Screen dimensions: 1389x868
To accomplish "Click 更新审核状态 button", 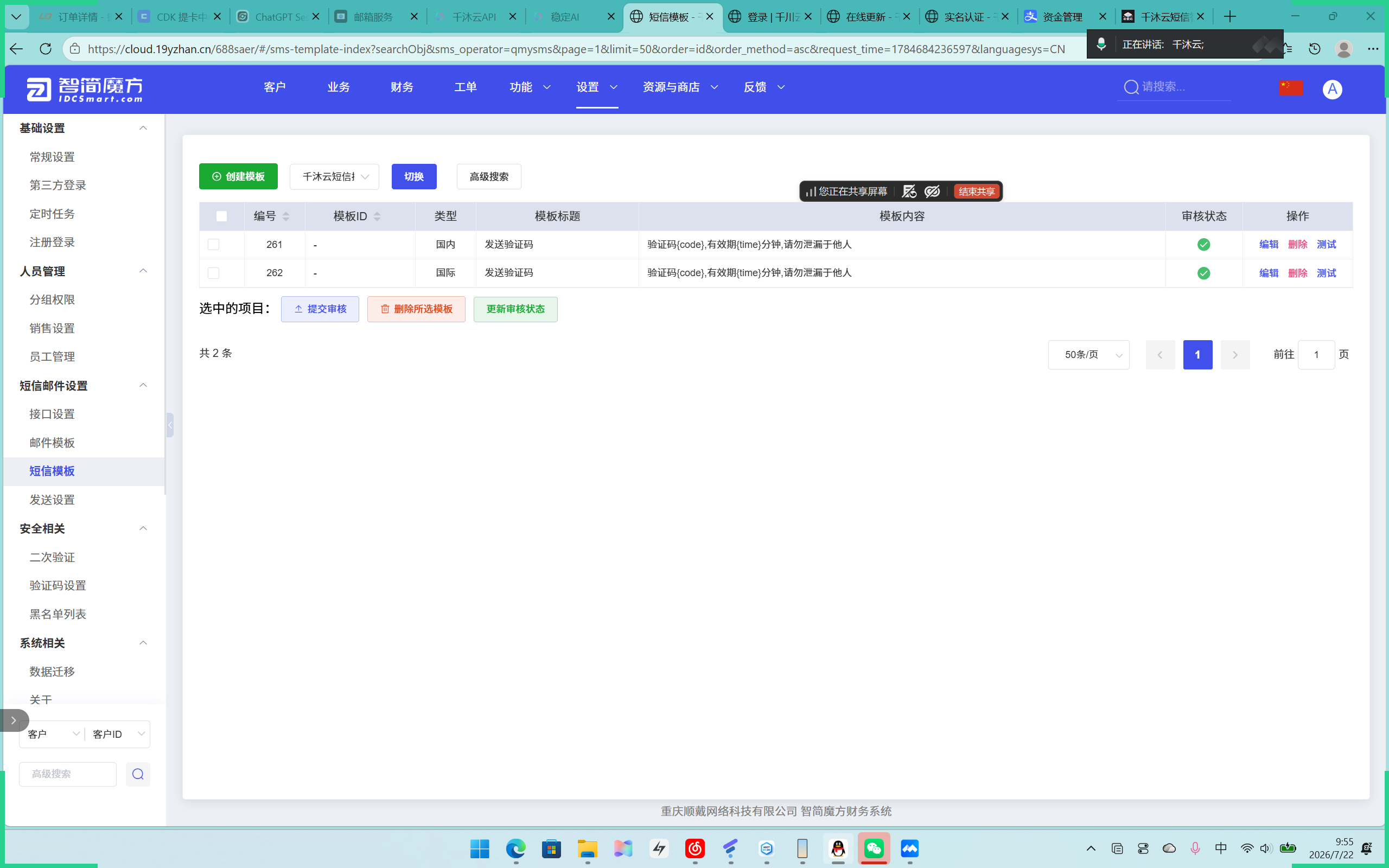I will coord(515,309).
